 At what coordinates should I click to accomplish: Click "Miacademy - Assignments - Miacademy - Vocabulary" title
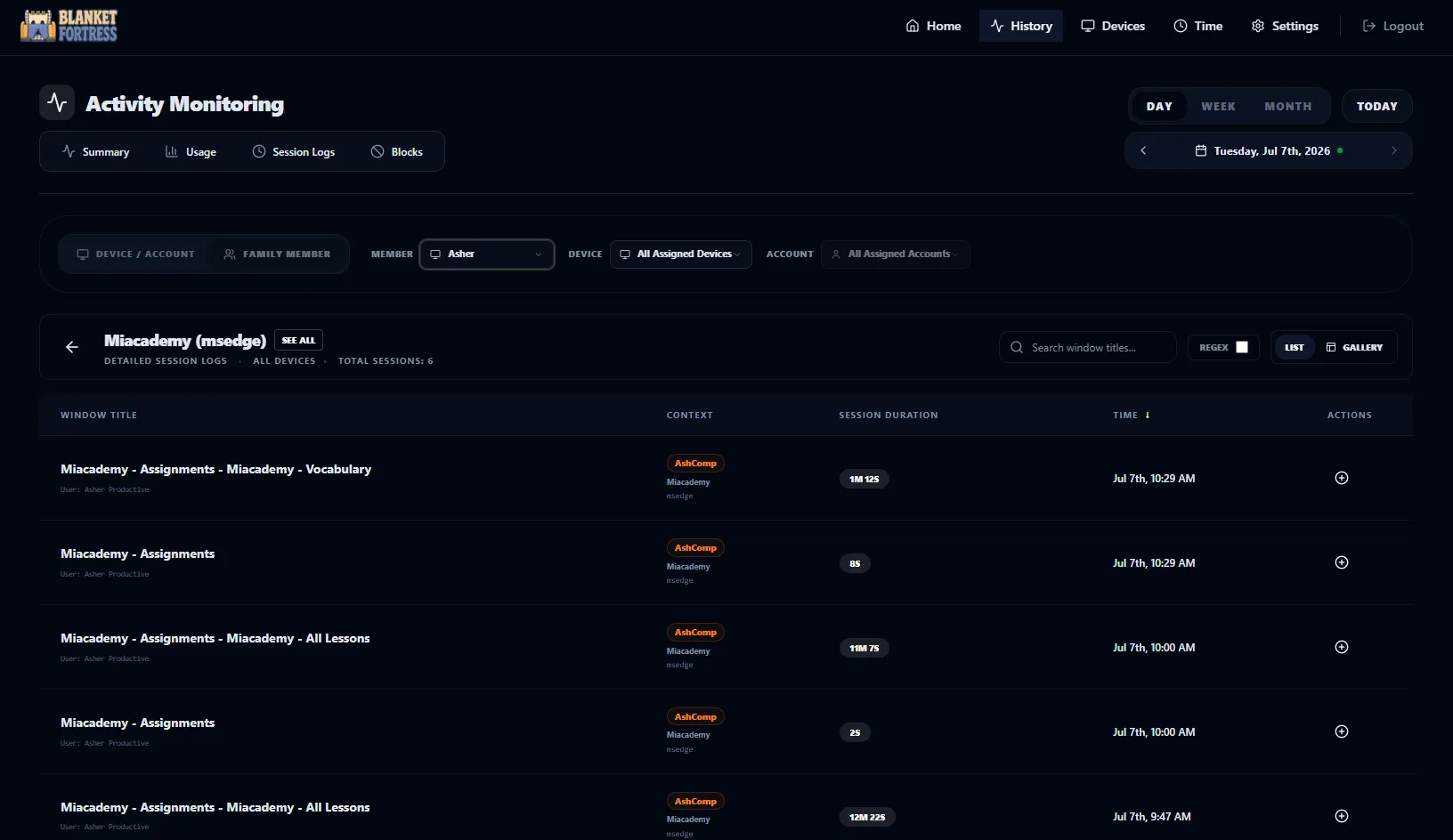(x=216, y=469)
